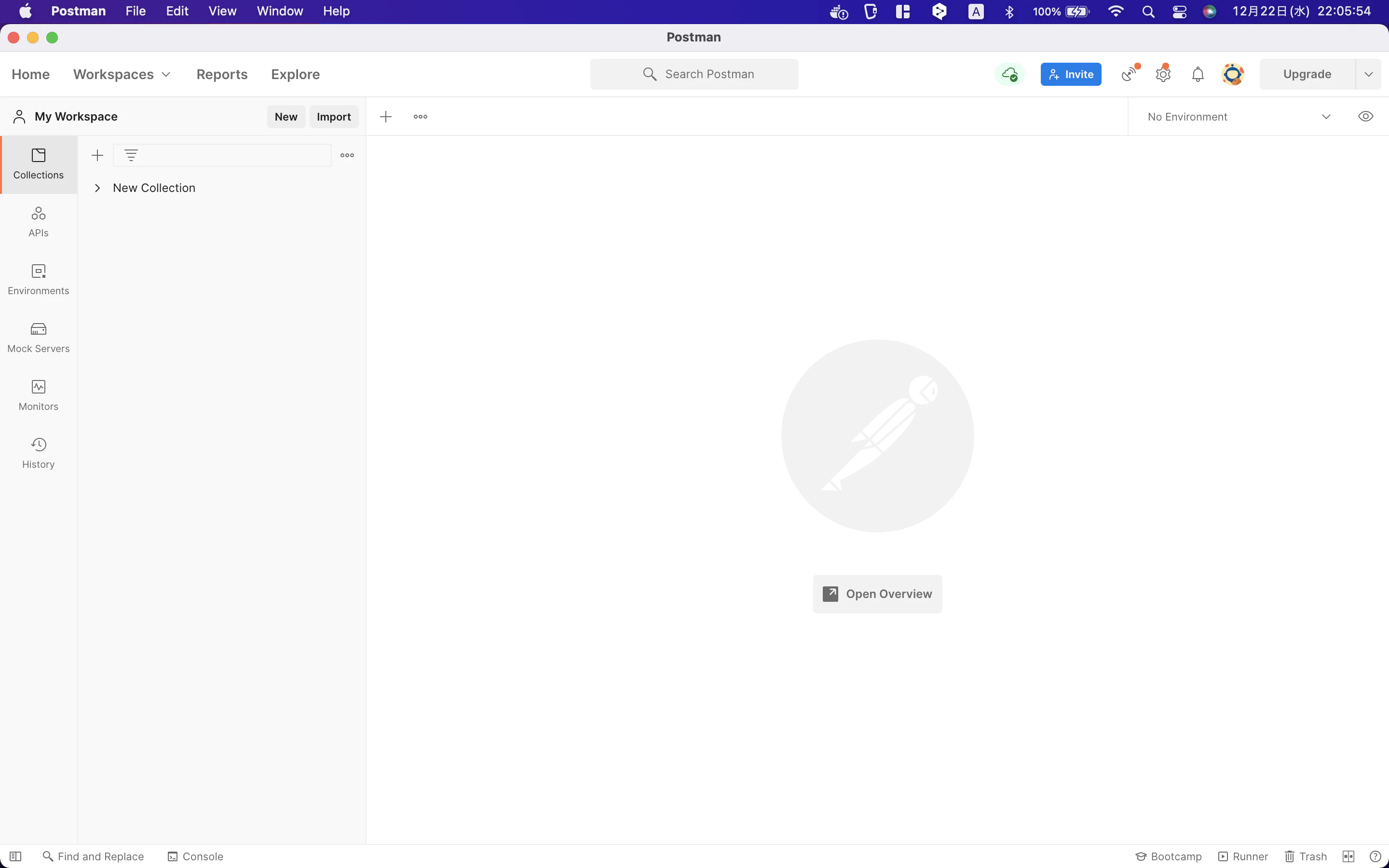Open Find and Replace
This screenshot has width=1389, height=868.
pos(94,856)
